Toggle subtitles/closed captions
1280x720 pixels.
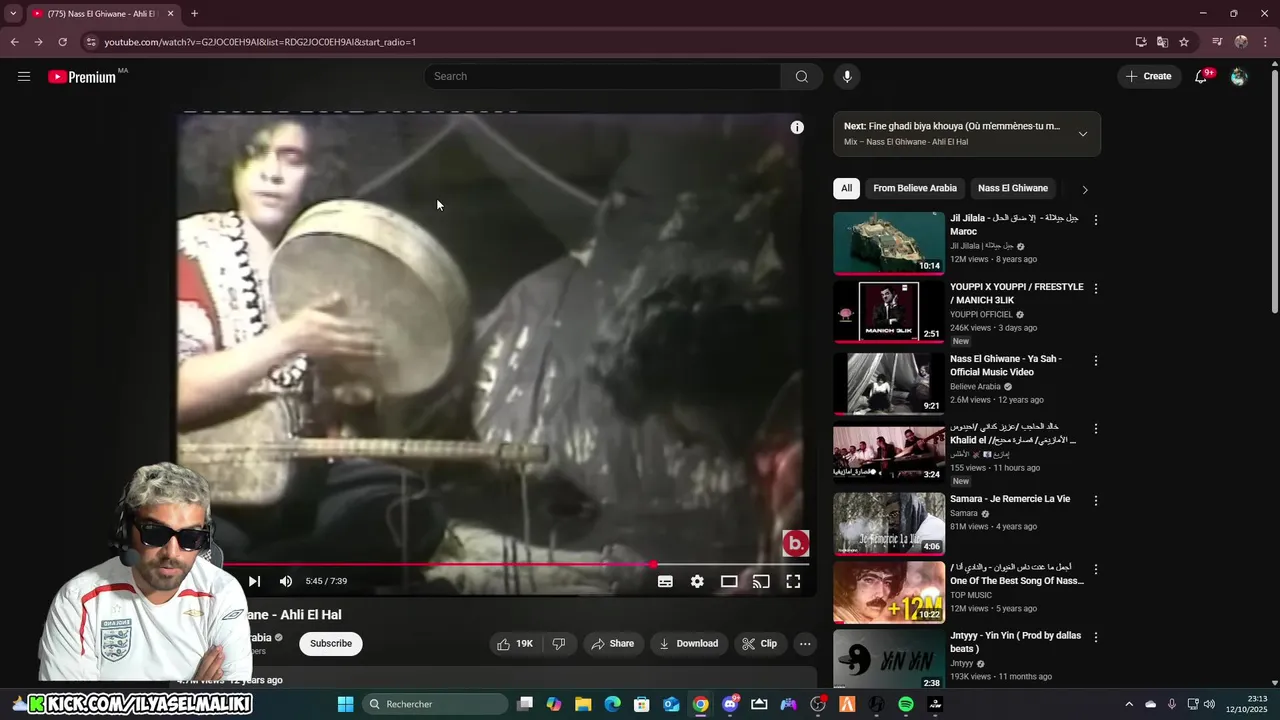(665, 581)
